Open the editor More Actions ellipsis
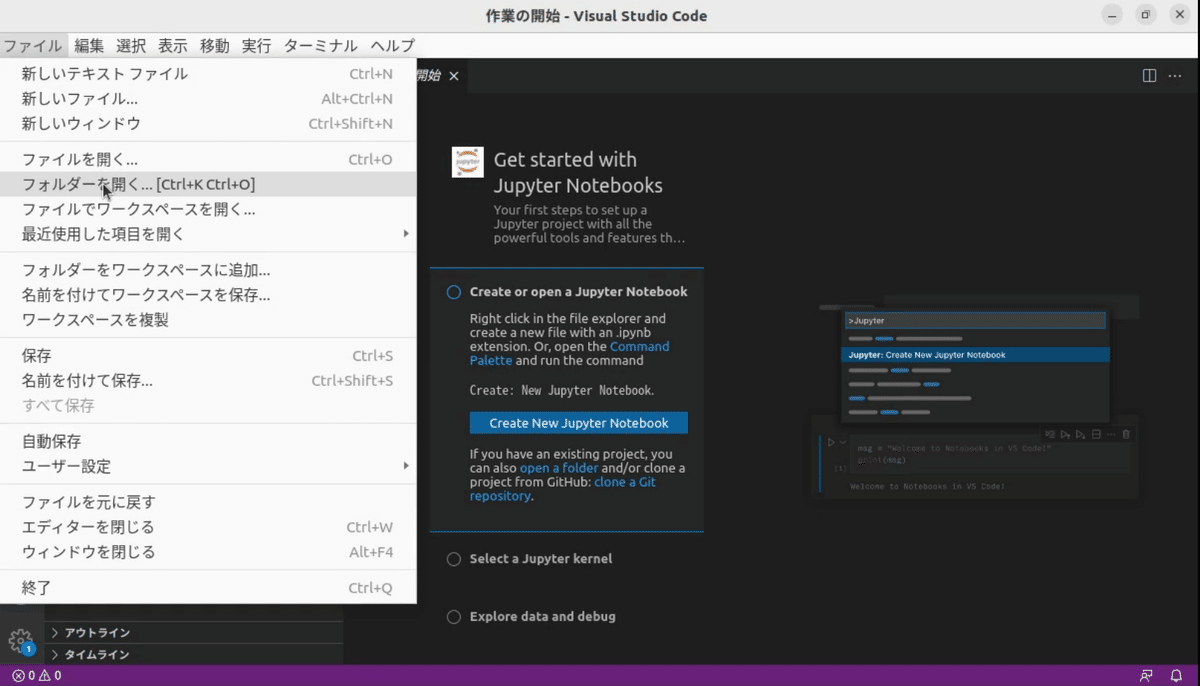Image resolution: width=1200 pixels, height=686 pixels. [1175, 76]
